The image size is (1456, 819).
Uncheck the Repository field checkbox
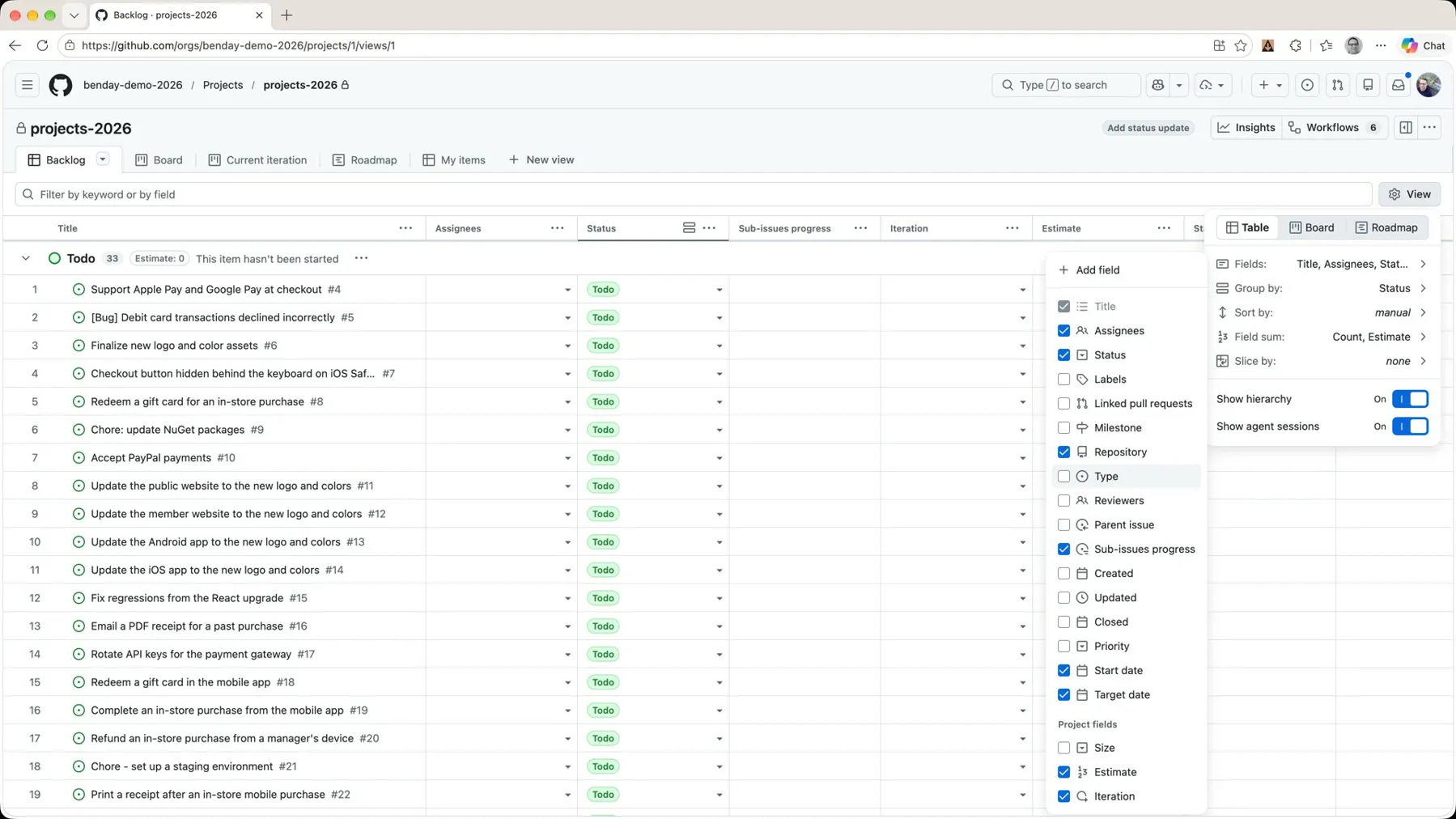pos(1063,452)
